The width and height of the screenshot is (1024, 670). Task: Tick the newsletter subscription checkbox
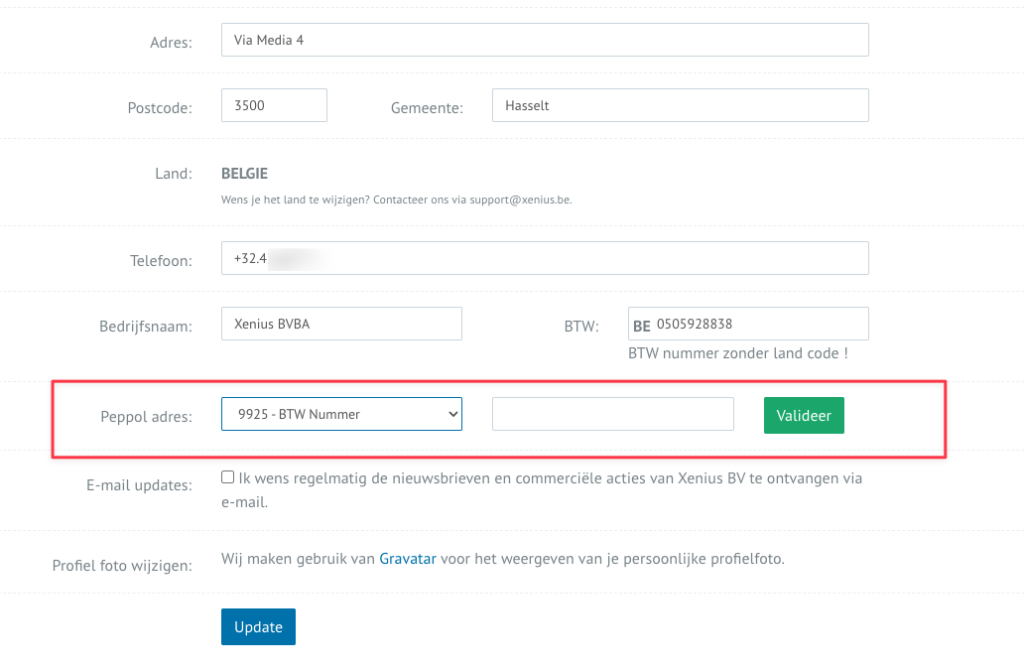228,478
